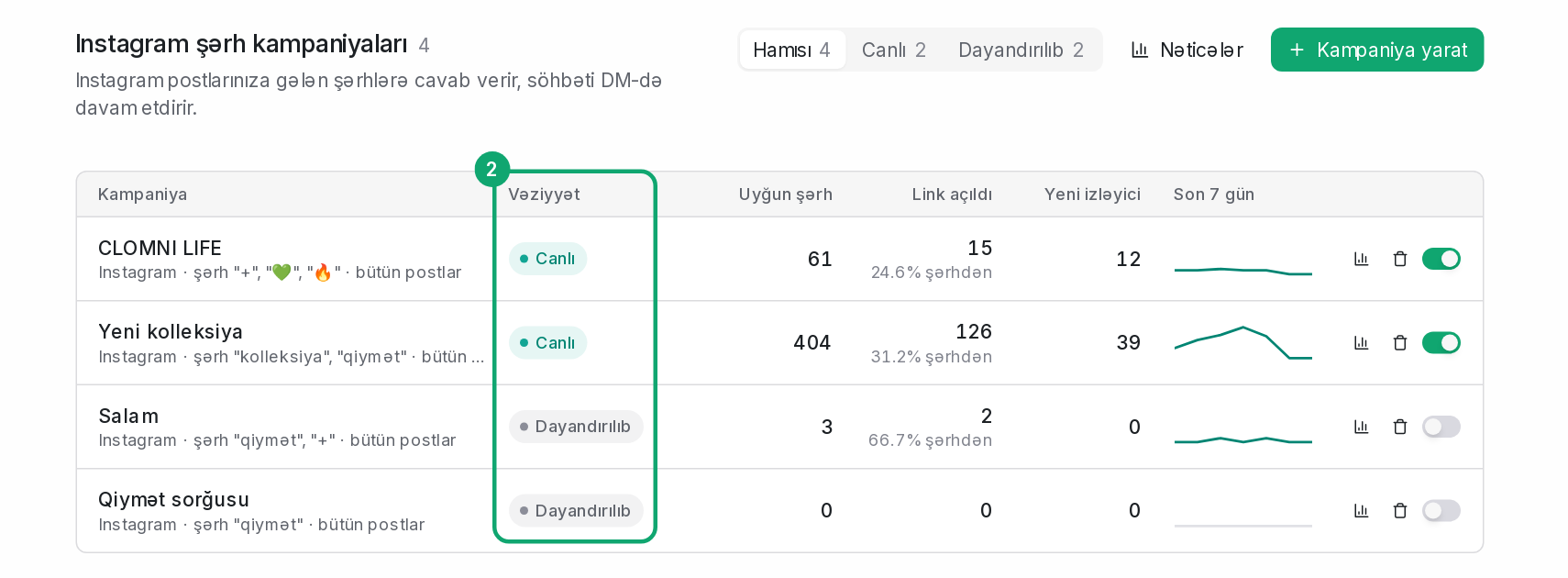This screenshot has width=1568, height=578.
Task: Show the Dayandırılıb 2 tab
Action: tap(1021, 50)
